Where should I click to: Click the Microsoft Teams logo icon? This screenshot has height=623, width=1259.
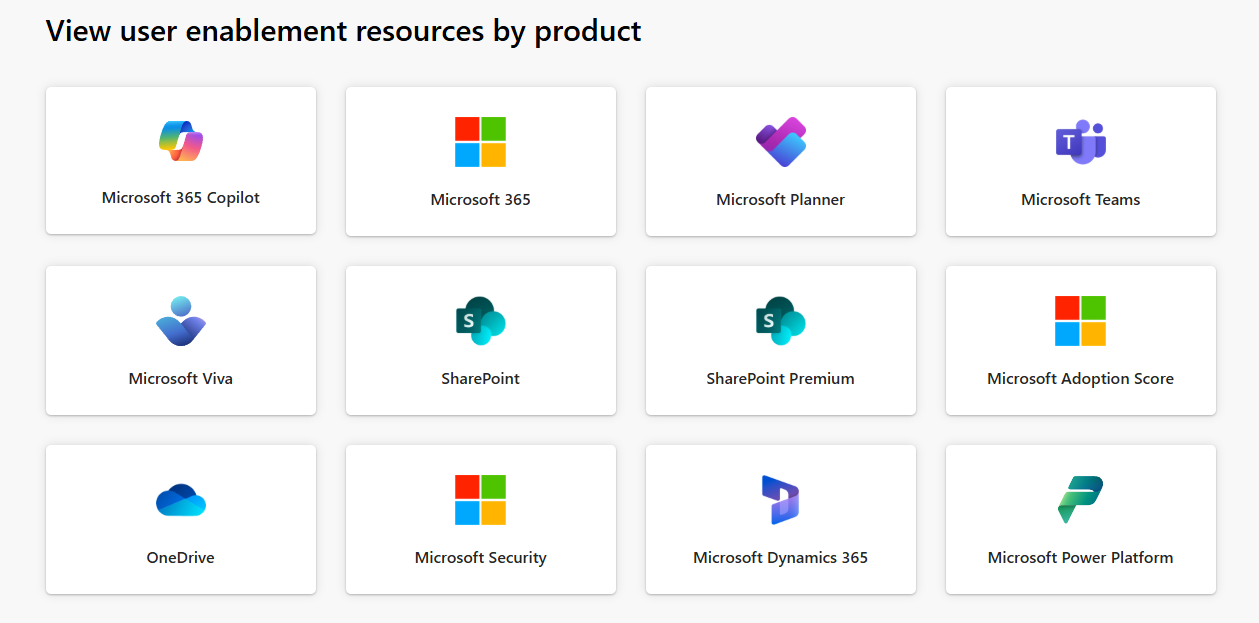1081,142
